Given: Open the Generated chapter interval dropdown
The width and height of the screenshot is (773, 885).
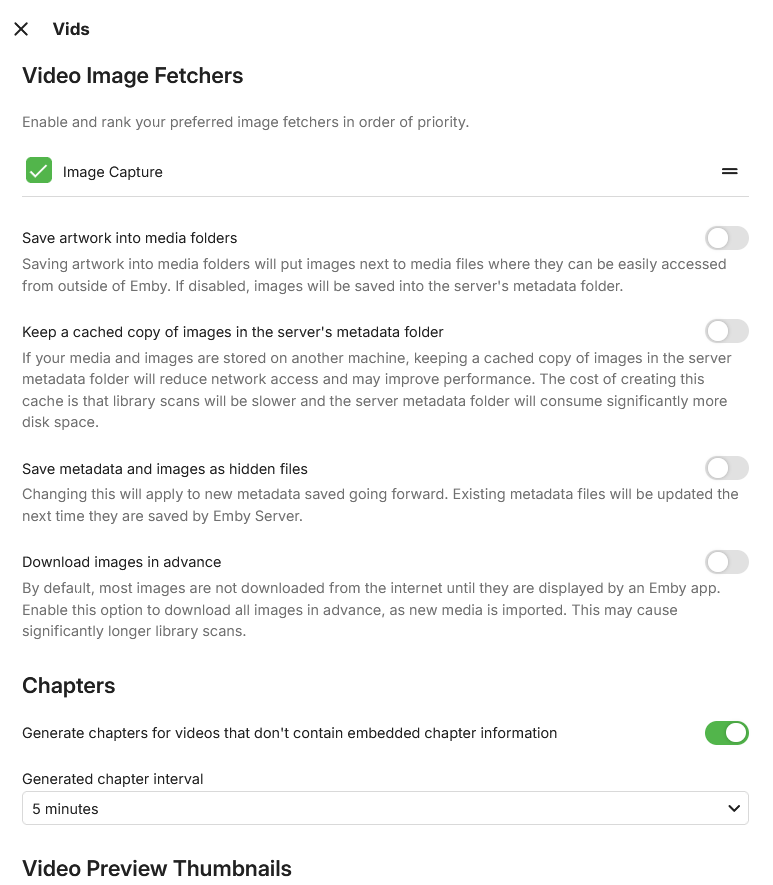Looking at the screenshot, I should tap(385, 807).
